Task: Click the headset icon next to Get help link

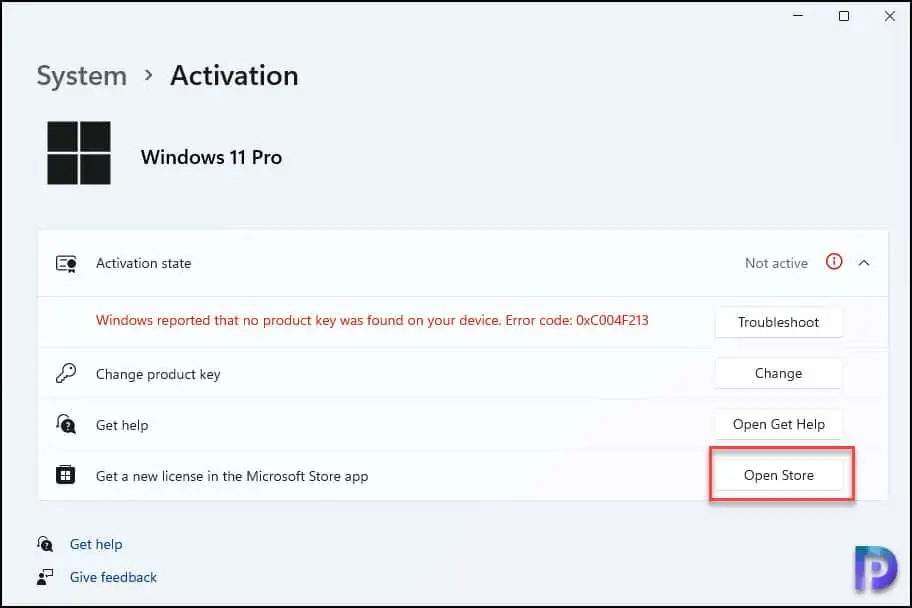Action: pyautogui.click(x=45, y=544)
